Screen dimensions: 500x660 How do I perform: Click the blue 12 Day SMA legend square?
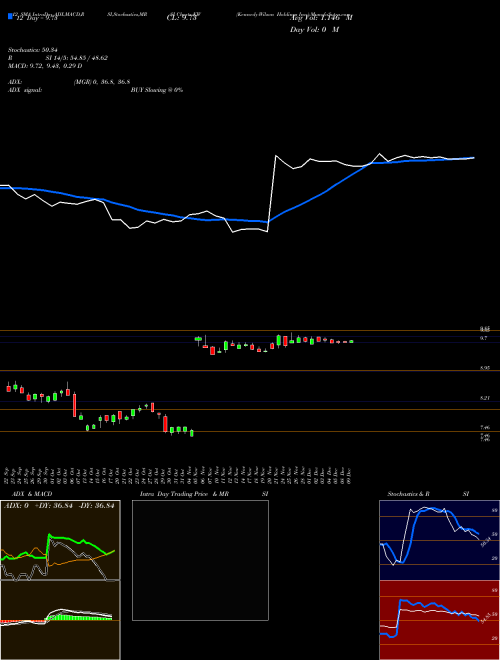pyautogui.click(x=10, y=16)
